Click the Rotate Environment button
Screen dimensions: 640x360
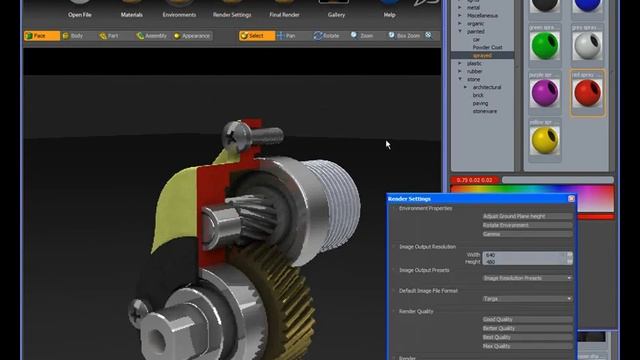[x=527, y=225]
